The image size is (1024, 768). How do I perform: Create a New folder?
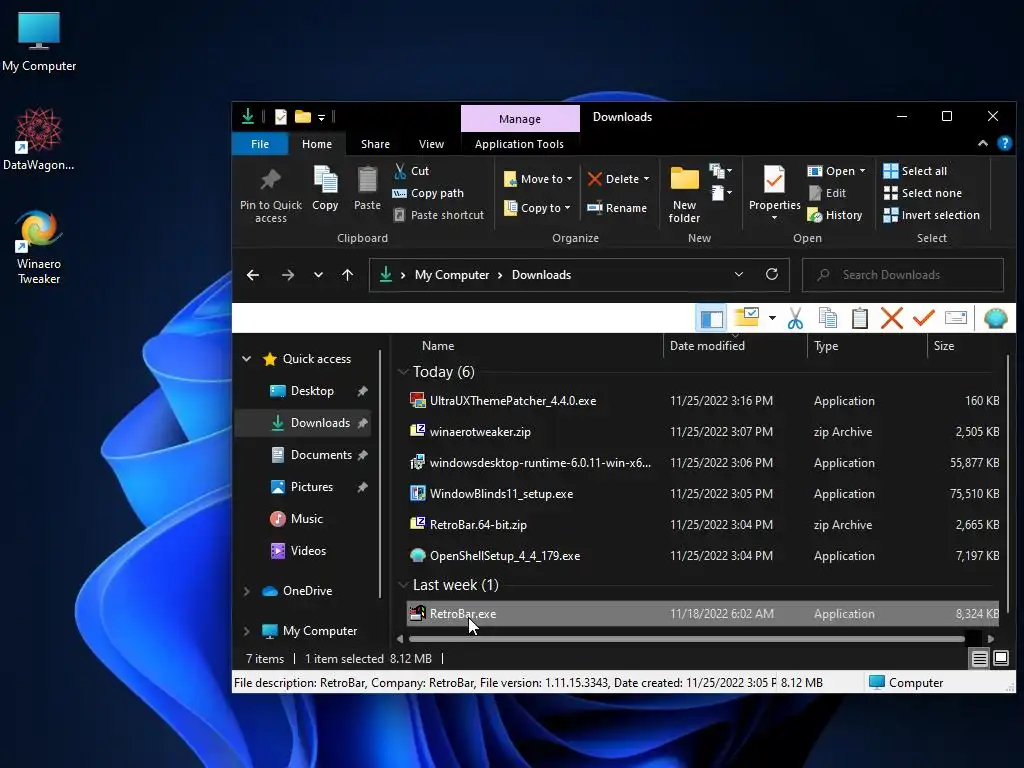684,195
